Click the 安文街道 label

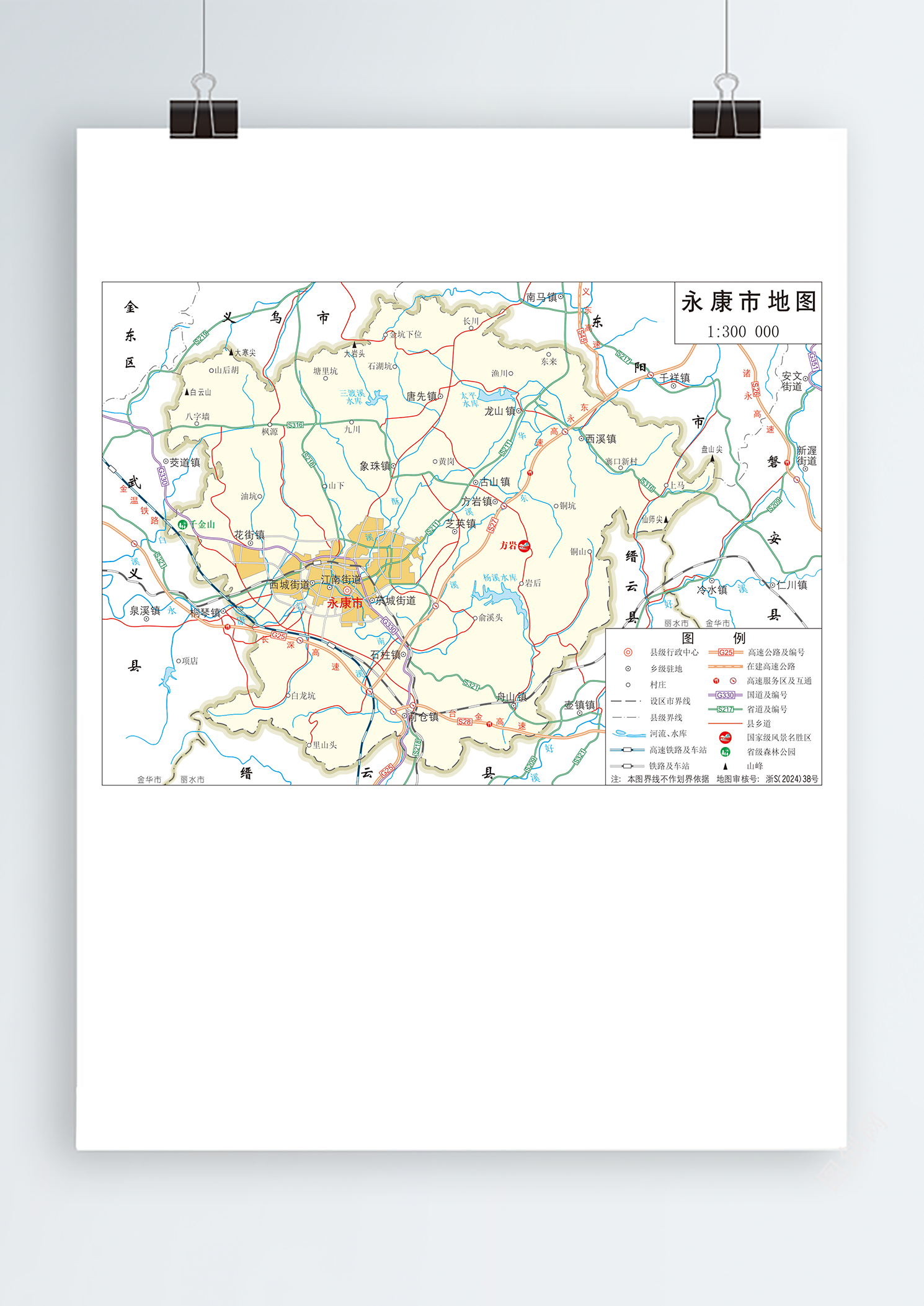pyautogui.click(x=792, y=381)
